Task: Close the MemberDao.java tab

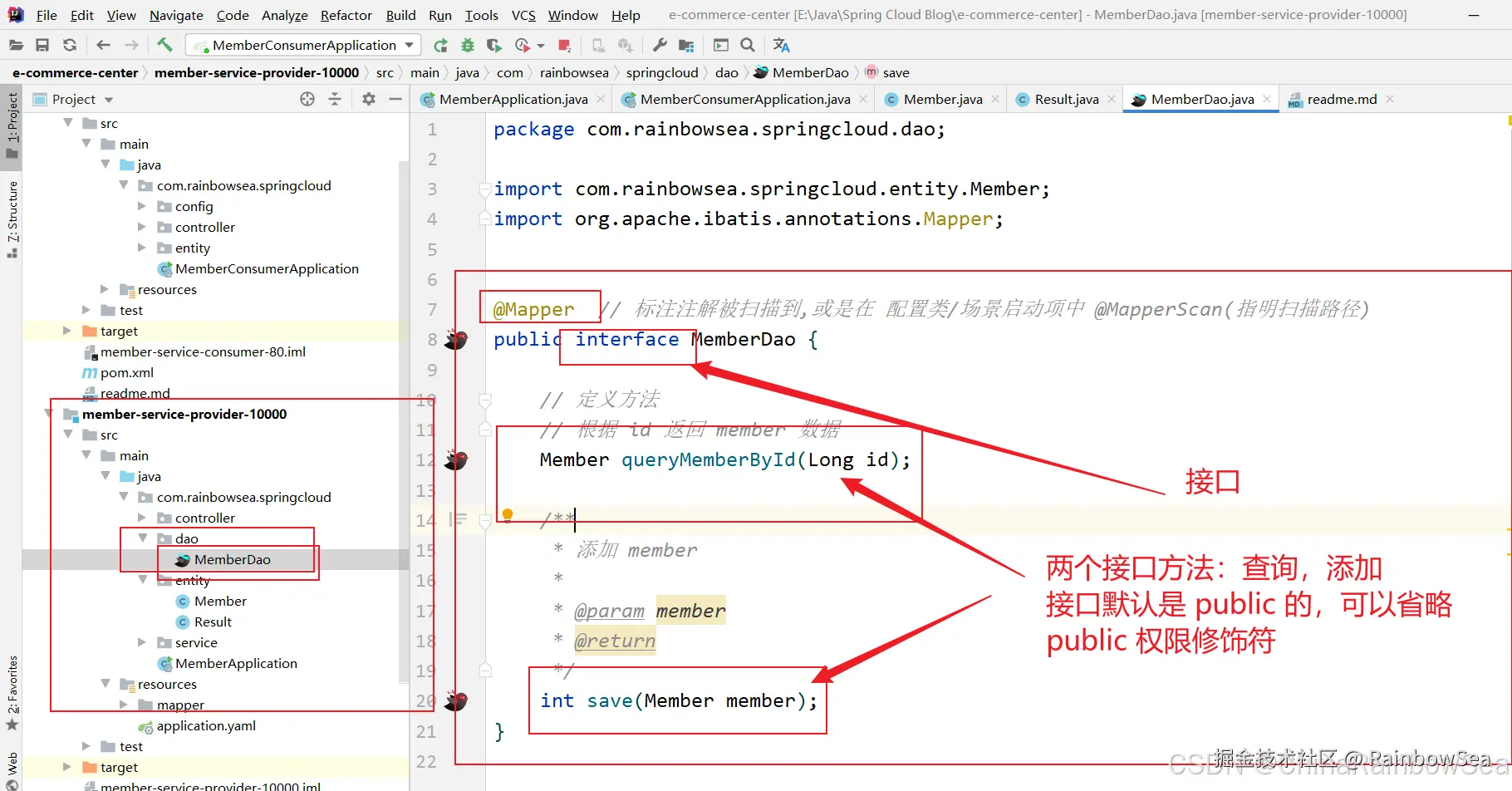Action: 1267,99
